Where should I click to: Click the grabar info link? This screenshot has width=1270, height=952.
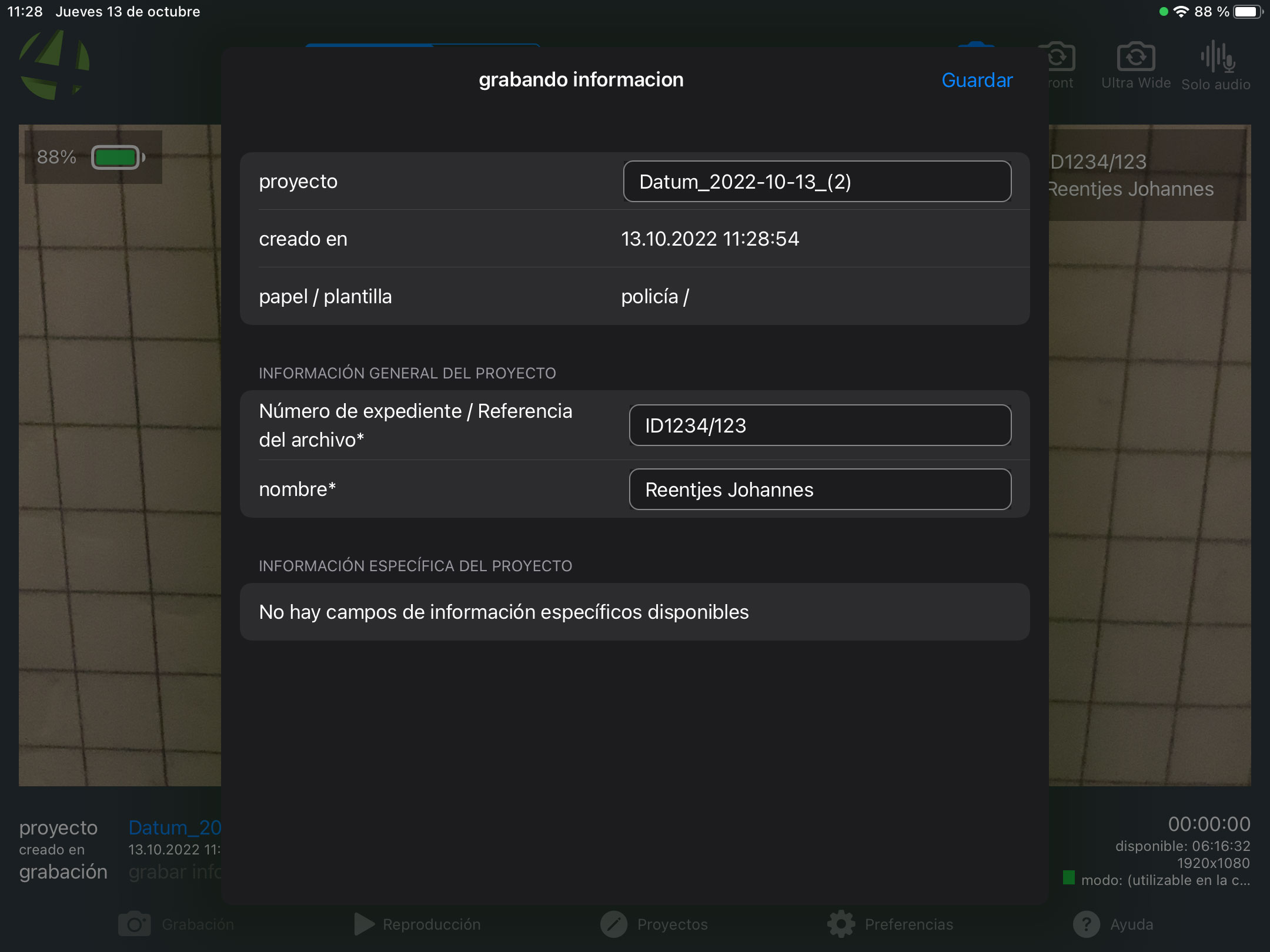tap(175, 872)
